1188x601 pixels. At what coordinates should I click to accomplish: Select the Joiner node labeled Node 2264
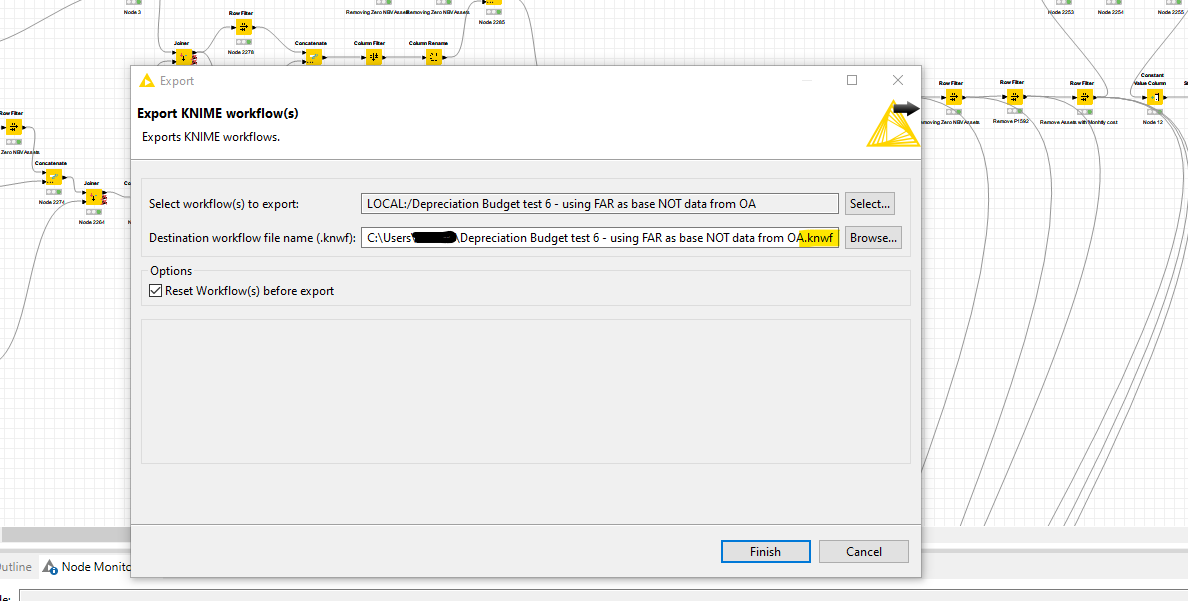coord(92,196)
